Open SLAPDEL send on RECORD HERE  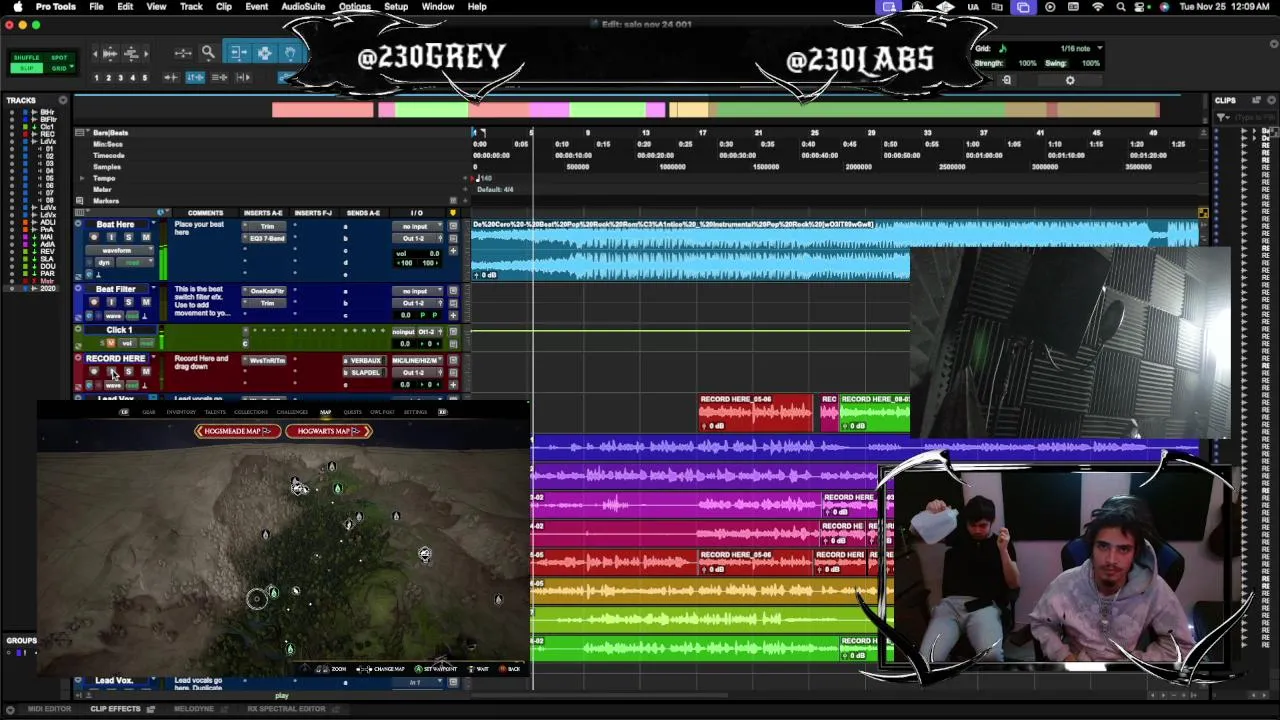pos(365,372)
